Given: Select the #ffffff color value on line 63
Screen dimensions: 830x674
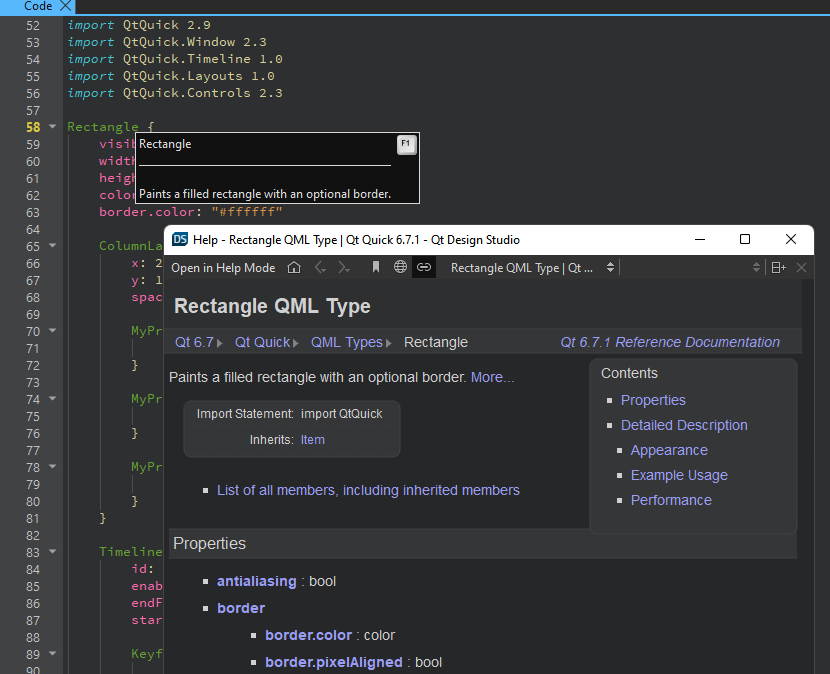Looking at the screenshot, I should point(246,212).
